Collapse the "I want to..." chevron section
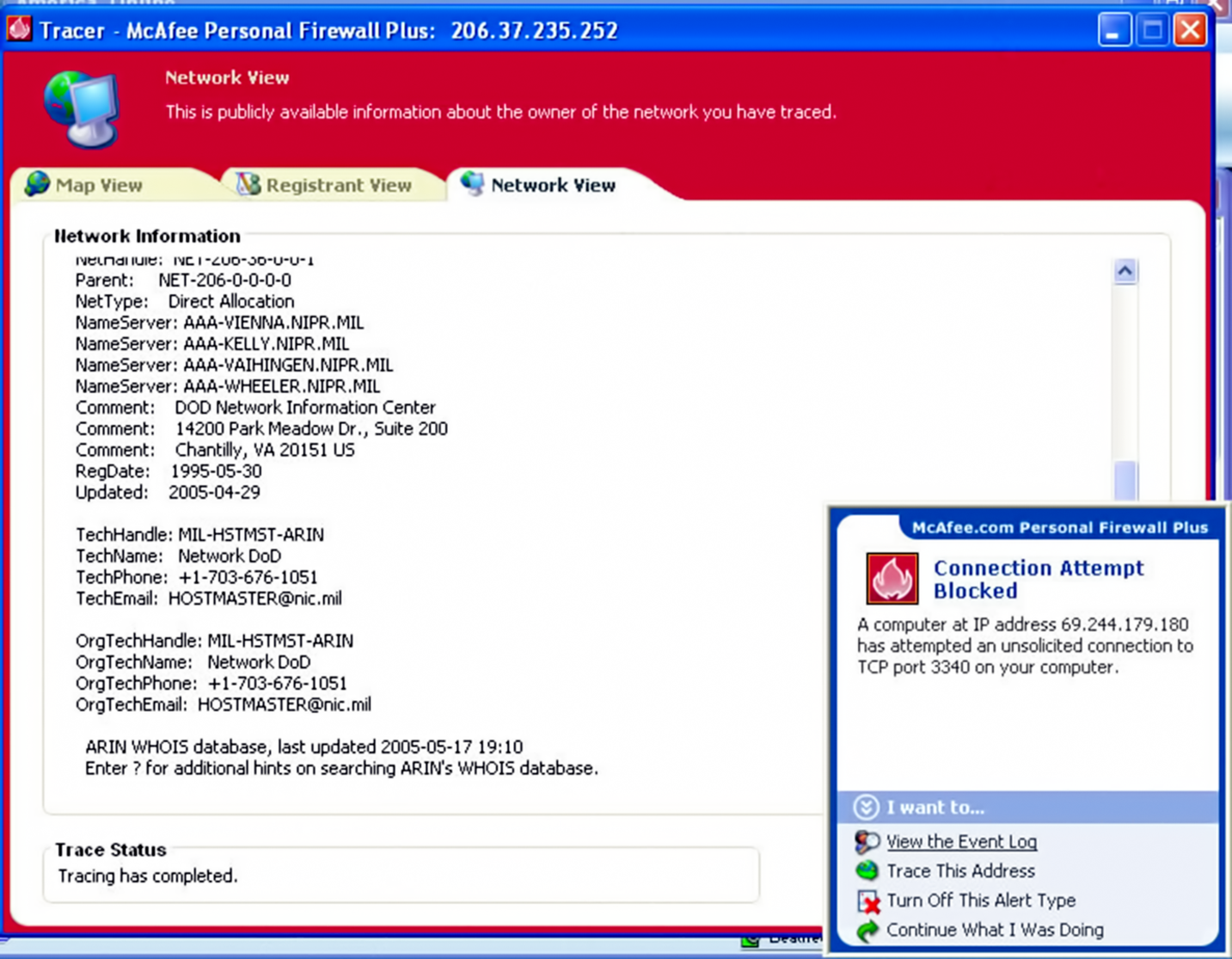1232x959 pixels. pyautogui.click(x=866, y=807)
